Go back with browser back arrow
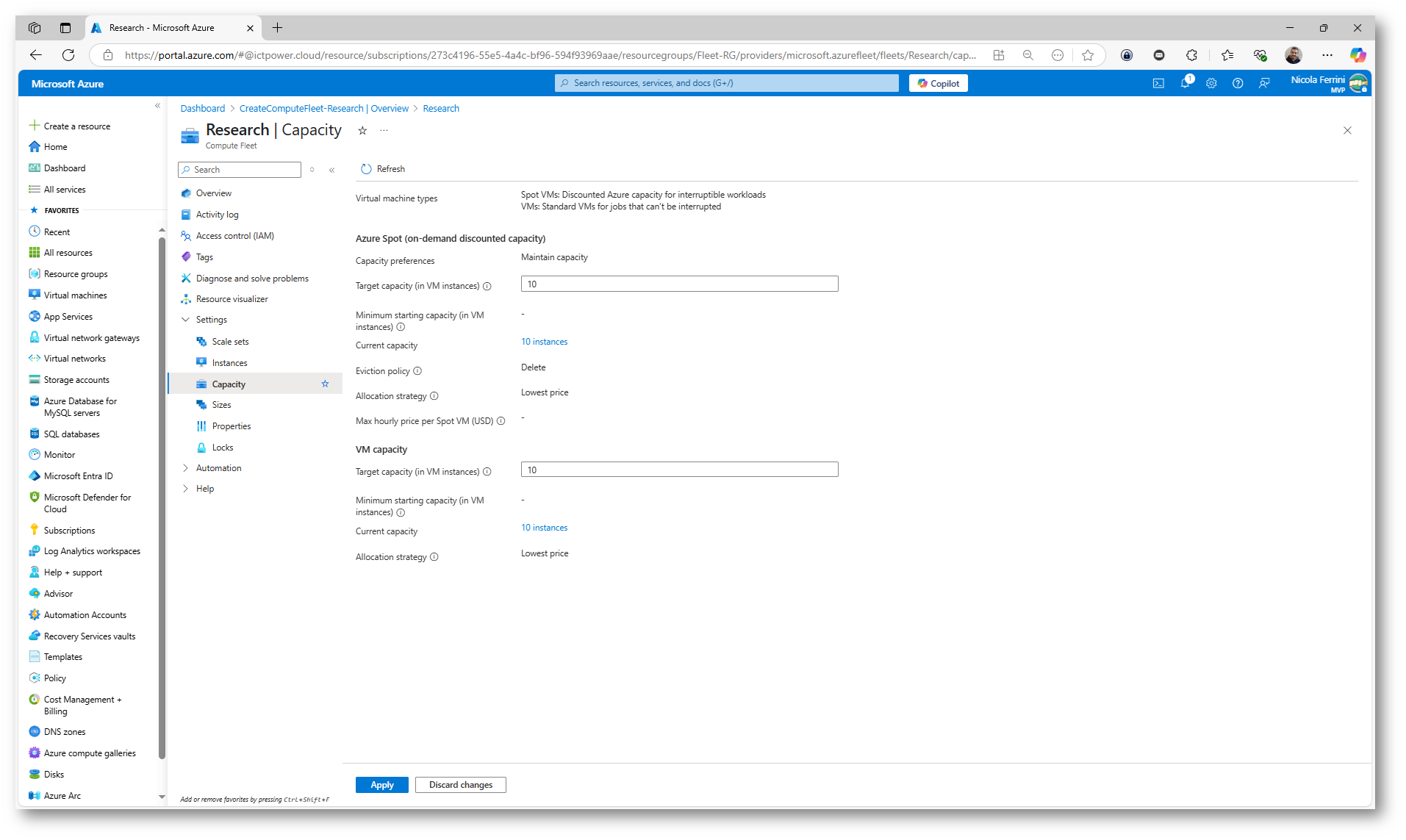Image resolution: width=1406 pixels, height=840 pixels. click(36, 55)
